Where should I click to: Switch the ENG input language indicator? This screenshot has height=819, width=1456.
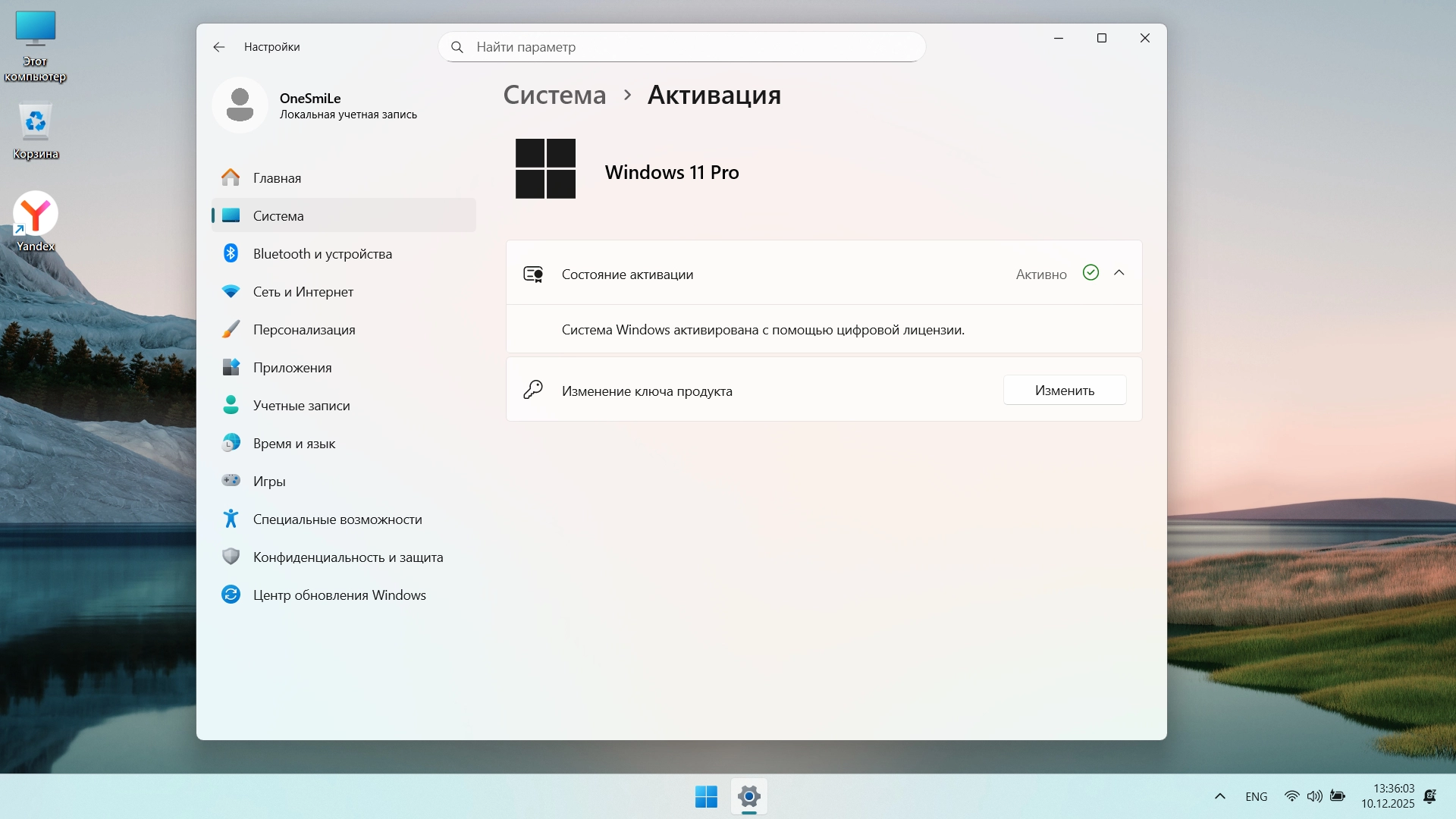click(x=1256, y=796)
